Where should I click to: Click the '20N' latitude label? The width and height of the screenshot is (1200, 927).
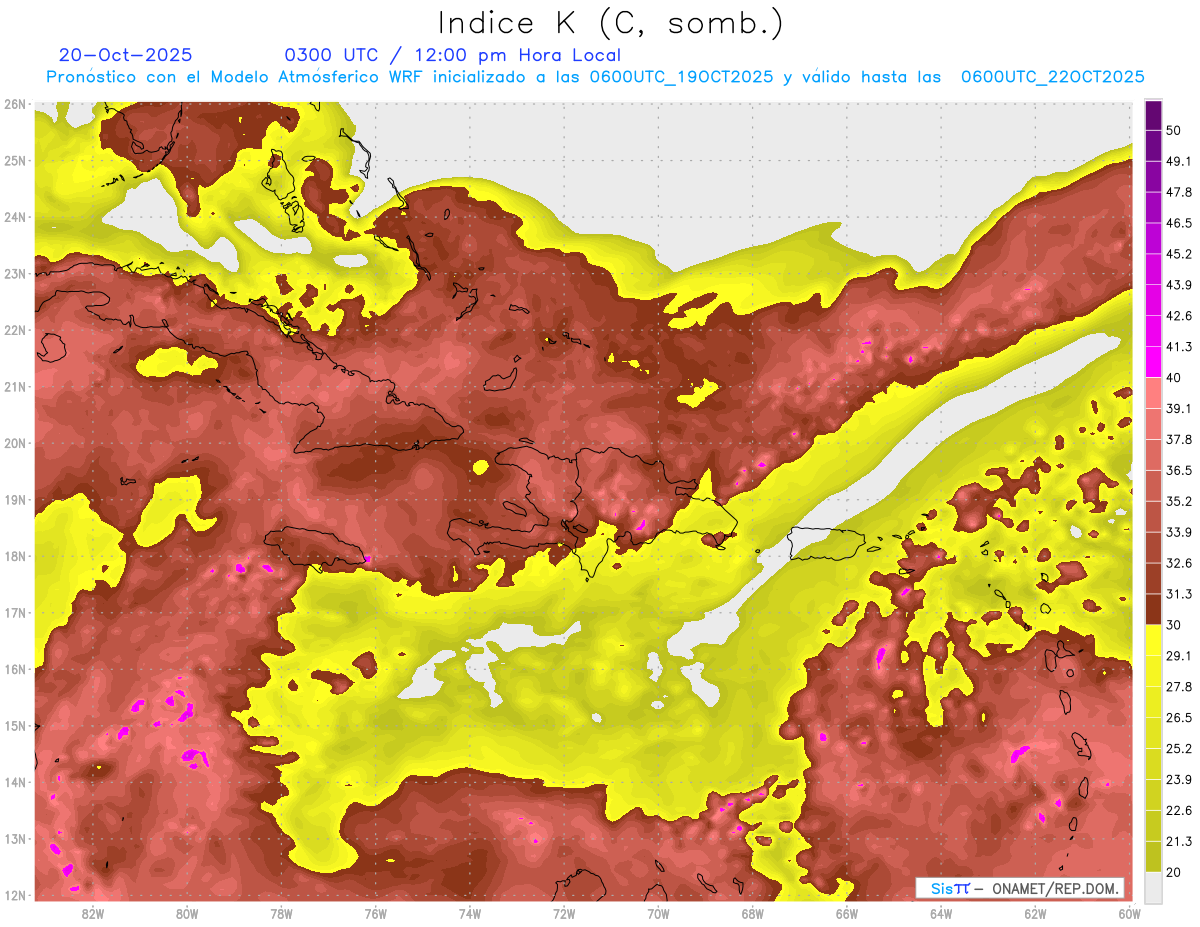click(x=15, y=443)
